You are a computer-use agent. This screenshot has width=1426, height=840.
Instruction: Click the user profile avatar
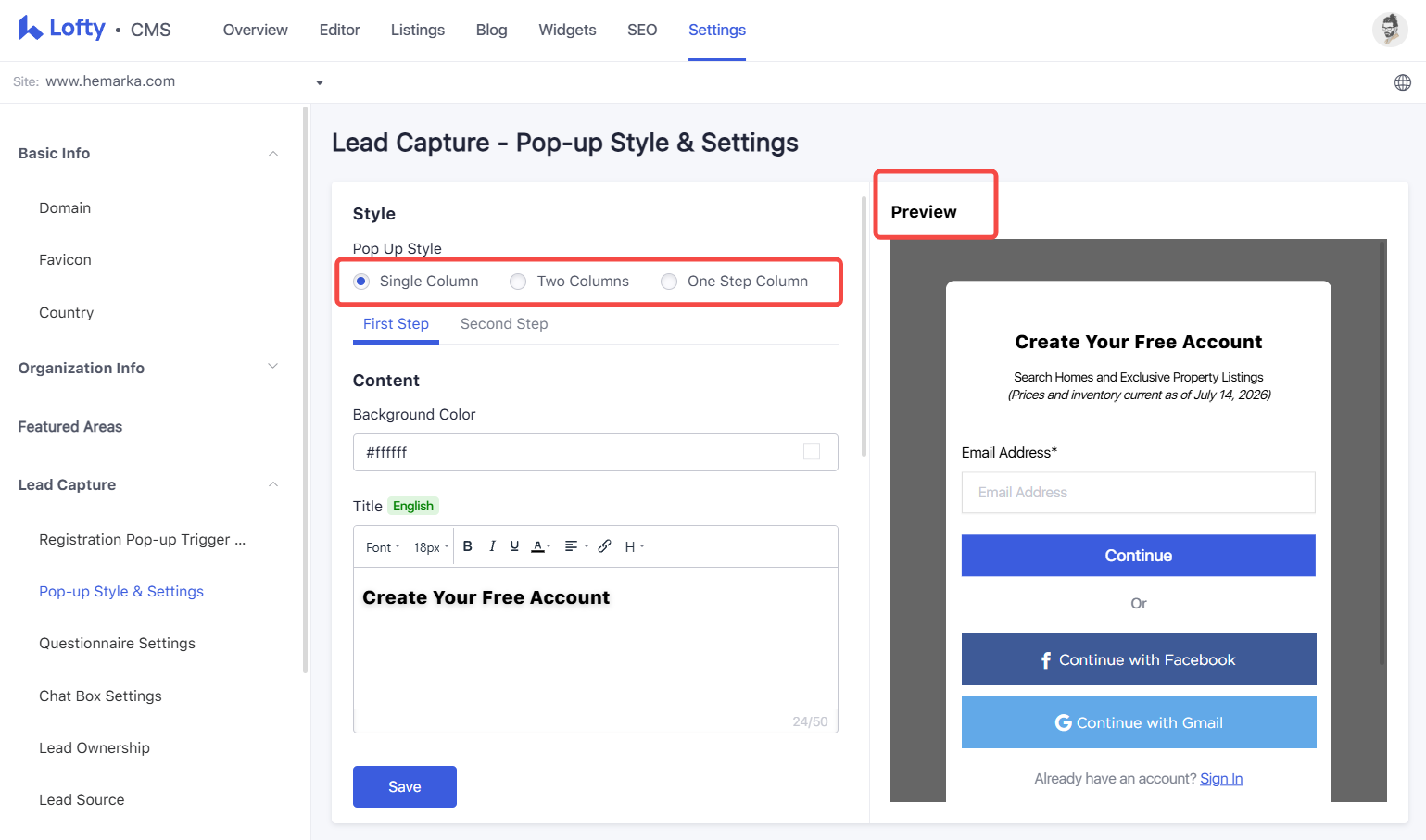point(1390,30)
